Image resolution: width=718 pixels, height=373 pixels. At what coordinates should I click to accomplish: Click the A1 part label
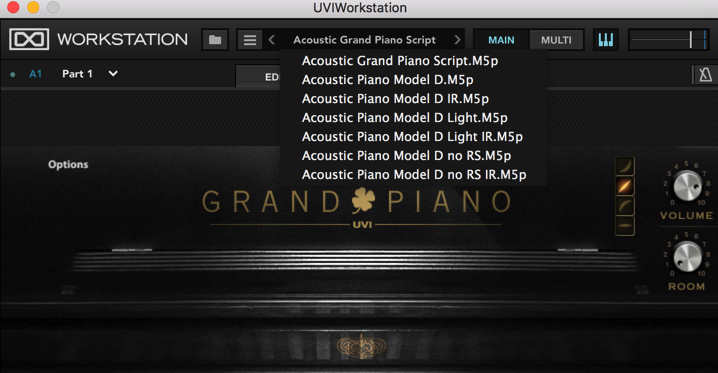35,74
